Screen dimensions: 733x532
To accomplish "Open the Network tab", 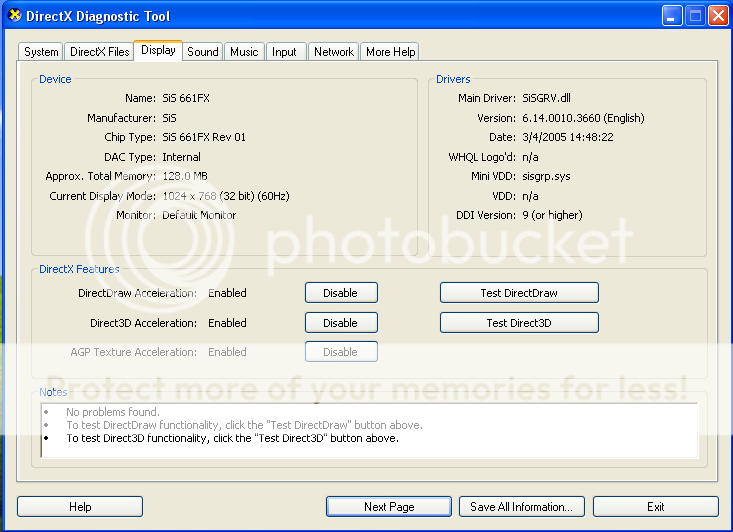I will (x=334, y=52).
